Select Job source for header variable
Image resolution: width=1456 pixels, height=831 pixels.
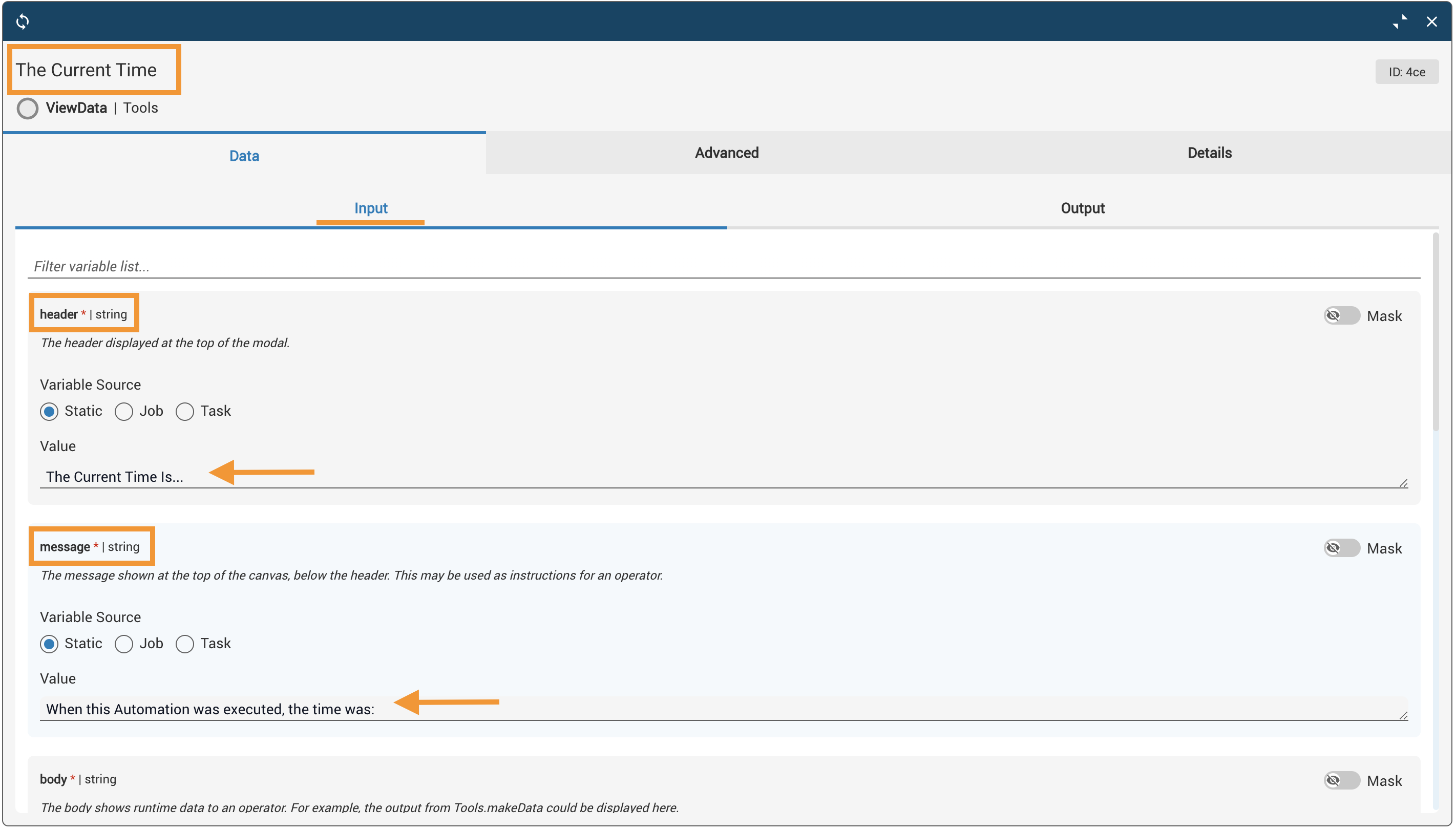124,412
